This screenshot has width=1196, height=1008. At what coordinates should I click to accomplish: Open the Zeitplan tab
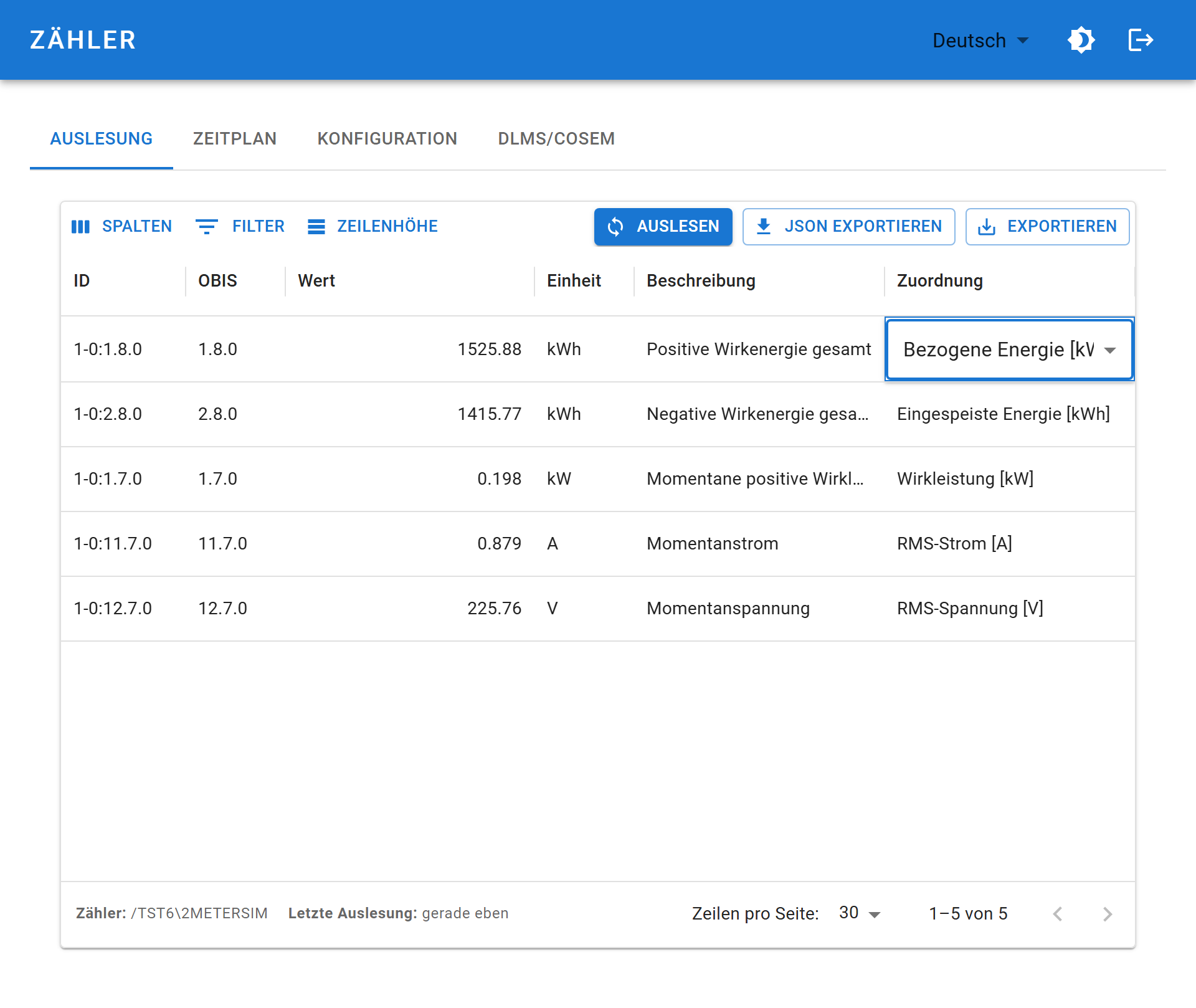coord(235,138)
